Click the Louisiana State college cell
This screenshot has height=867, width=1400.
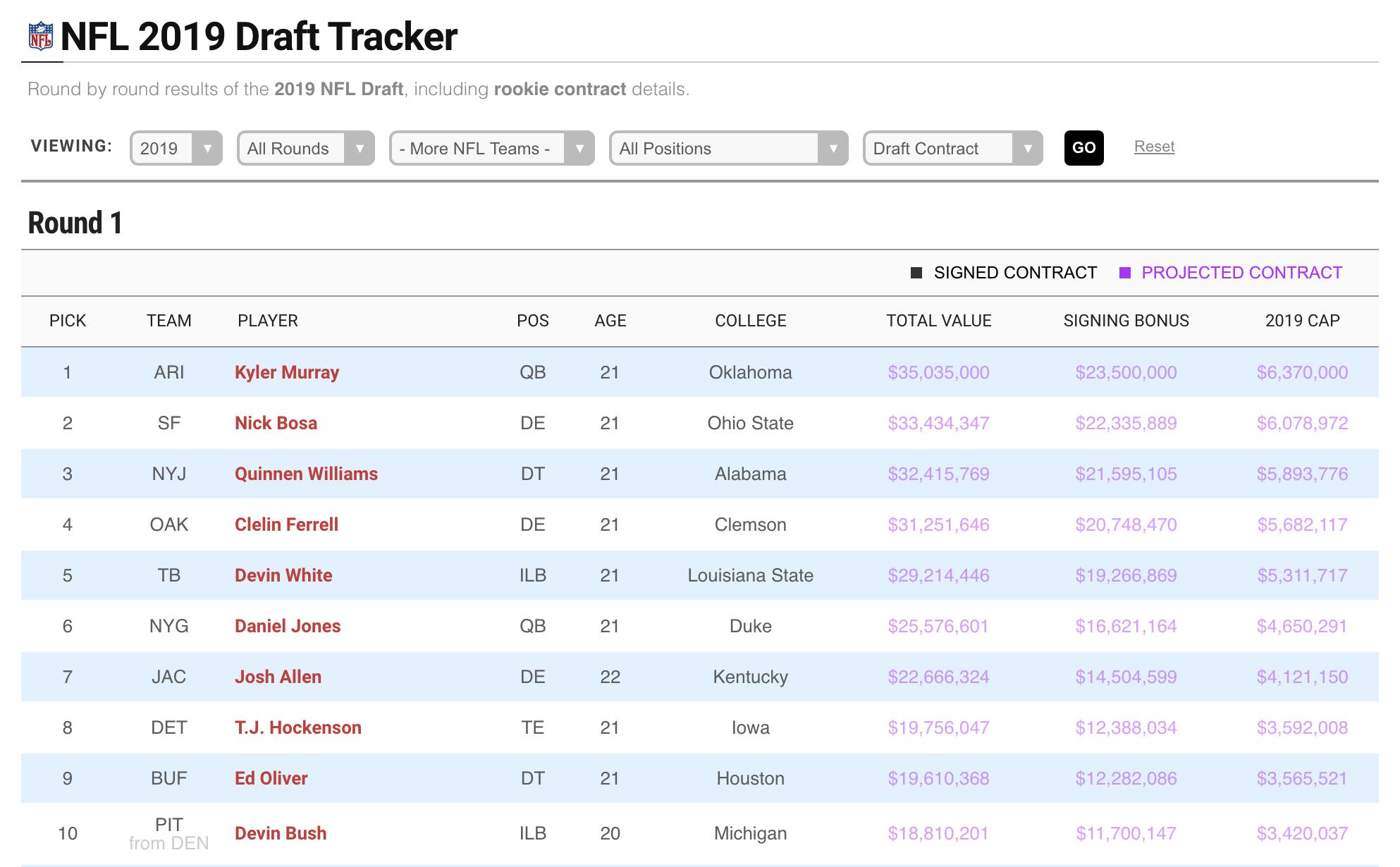(x=751, y=575)
